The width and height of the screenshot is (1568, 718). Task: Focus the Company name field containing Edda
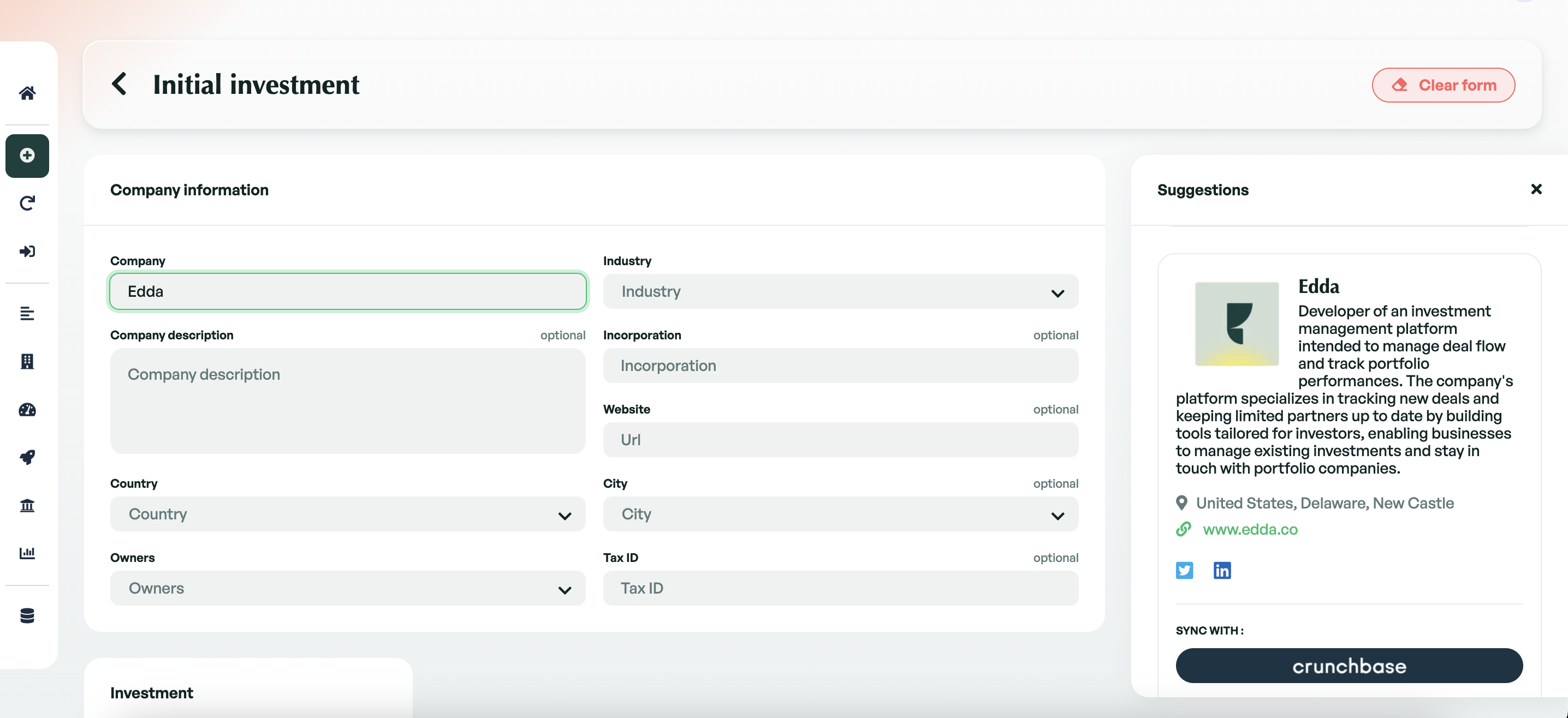(348, 292)
